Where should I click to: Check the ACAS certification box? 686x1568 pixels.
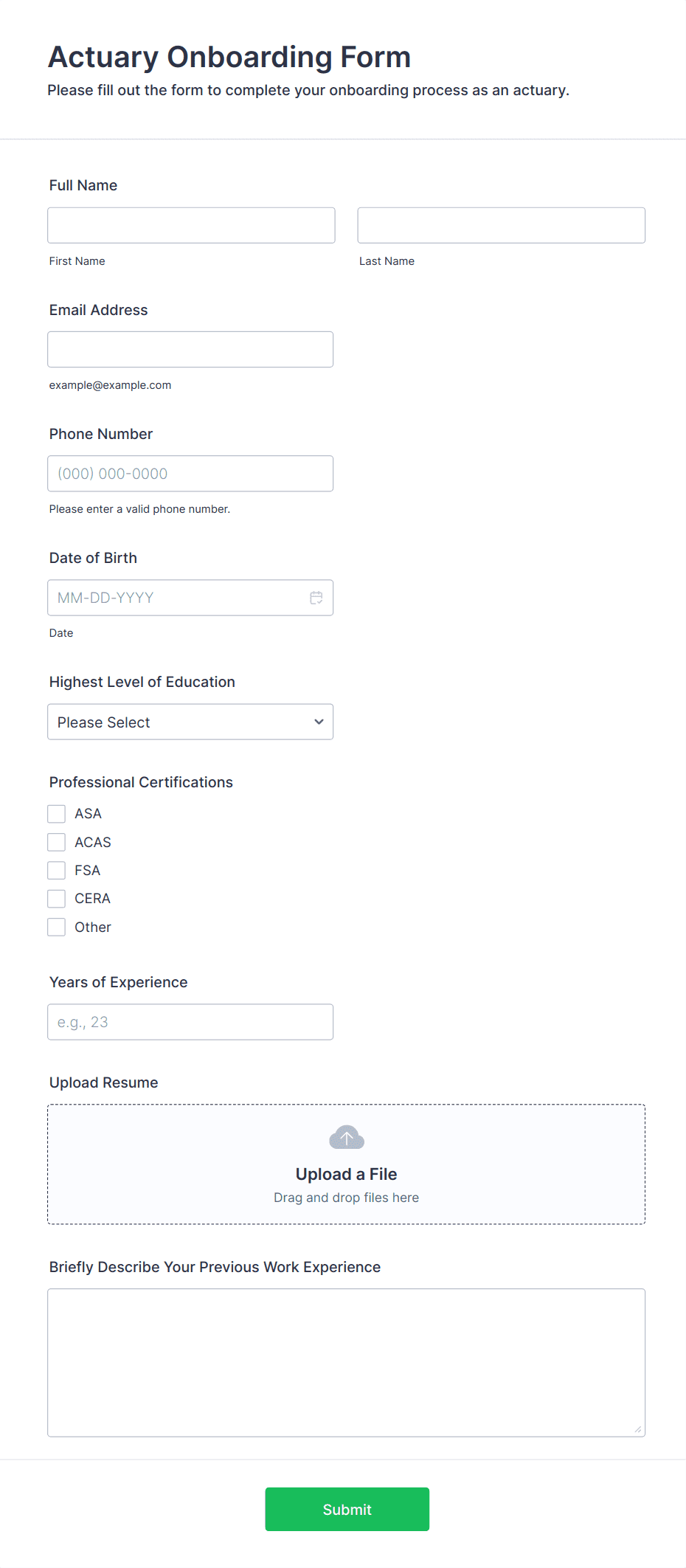(57, 842)
